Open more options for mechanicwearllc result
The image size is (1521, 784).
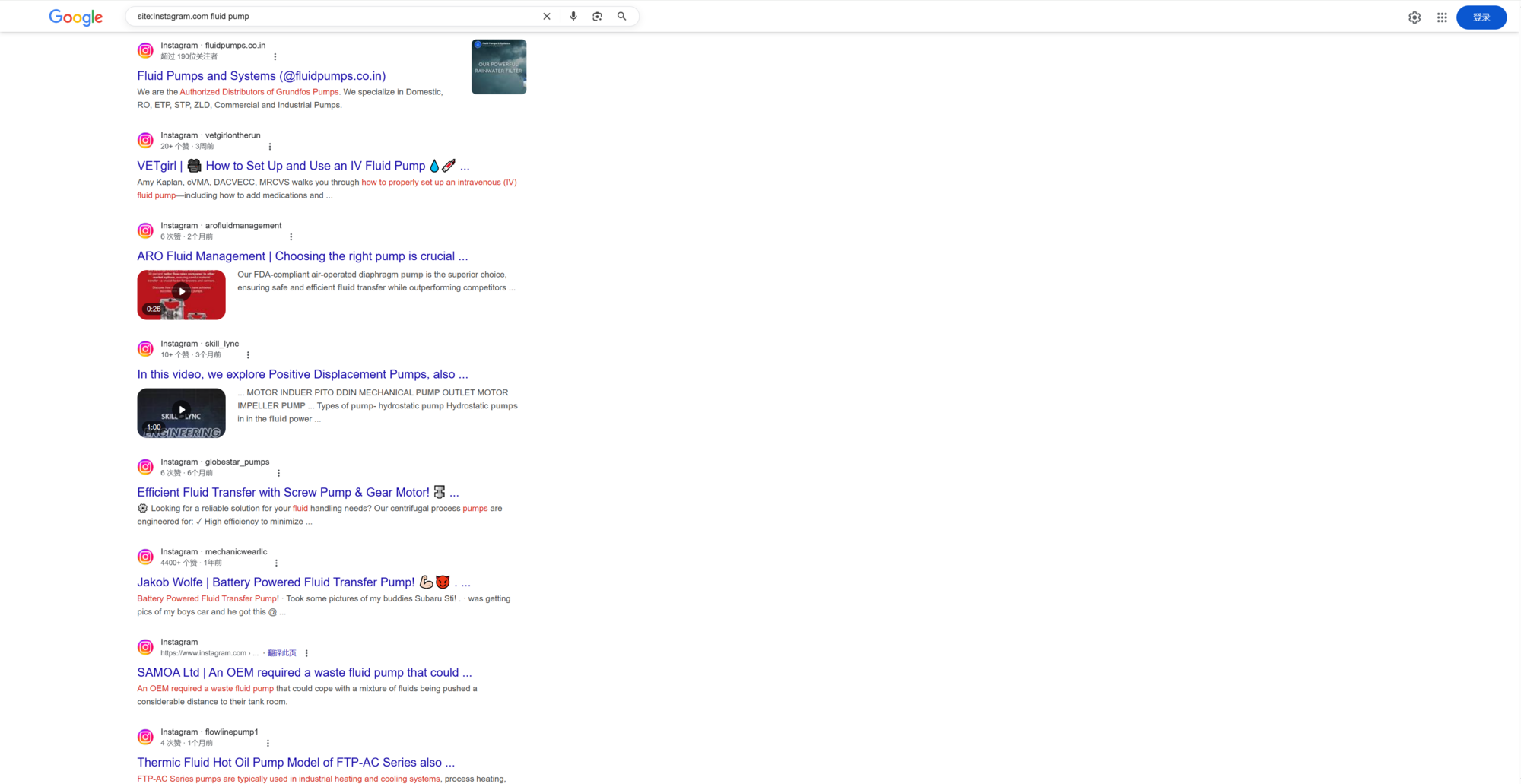point(276,563)
